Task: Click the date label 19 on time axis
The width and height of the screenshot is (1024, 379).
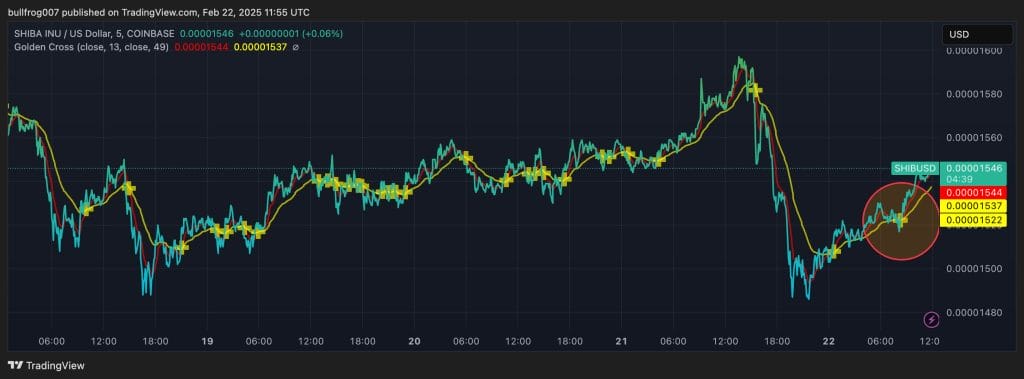Action: 207,341
